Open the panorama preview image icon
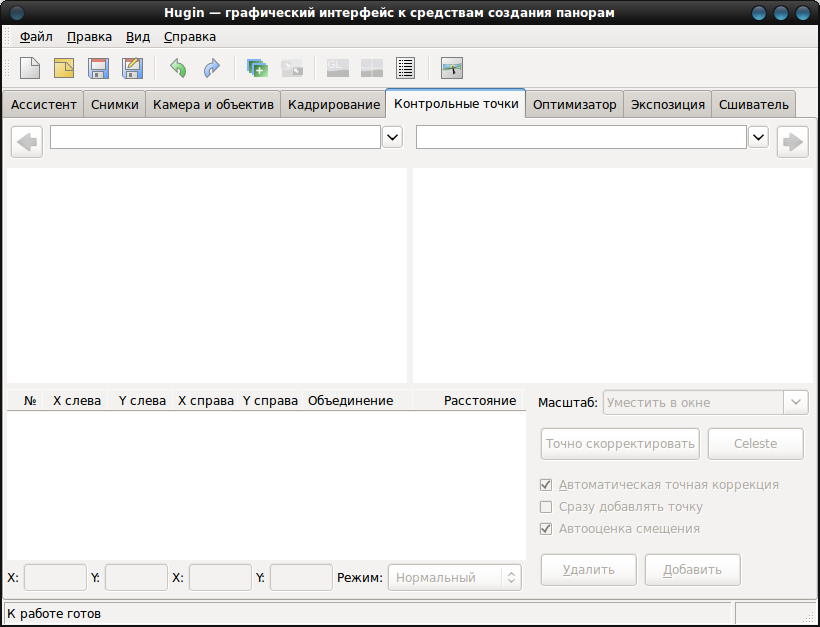The image size is (820, 627). tap(451, 68)
